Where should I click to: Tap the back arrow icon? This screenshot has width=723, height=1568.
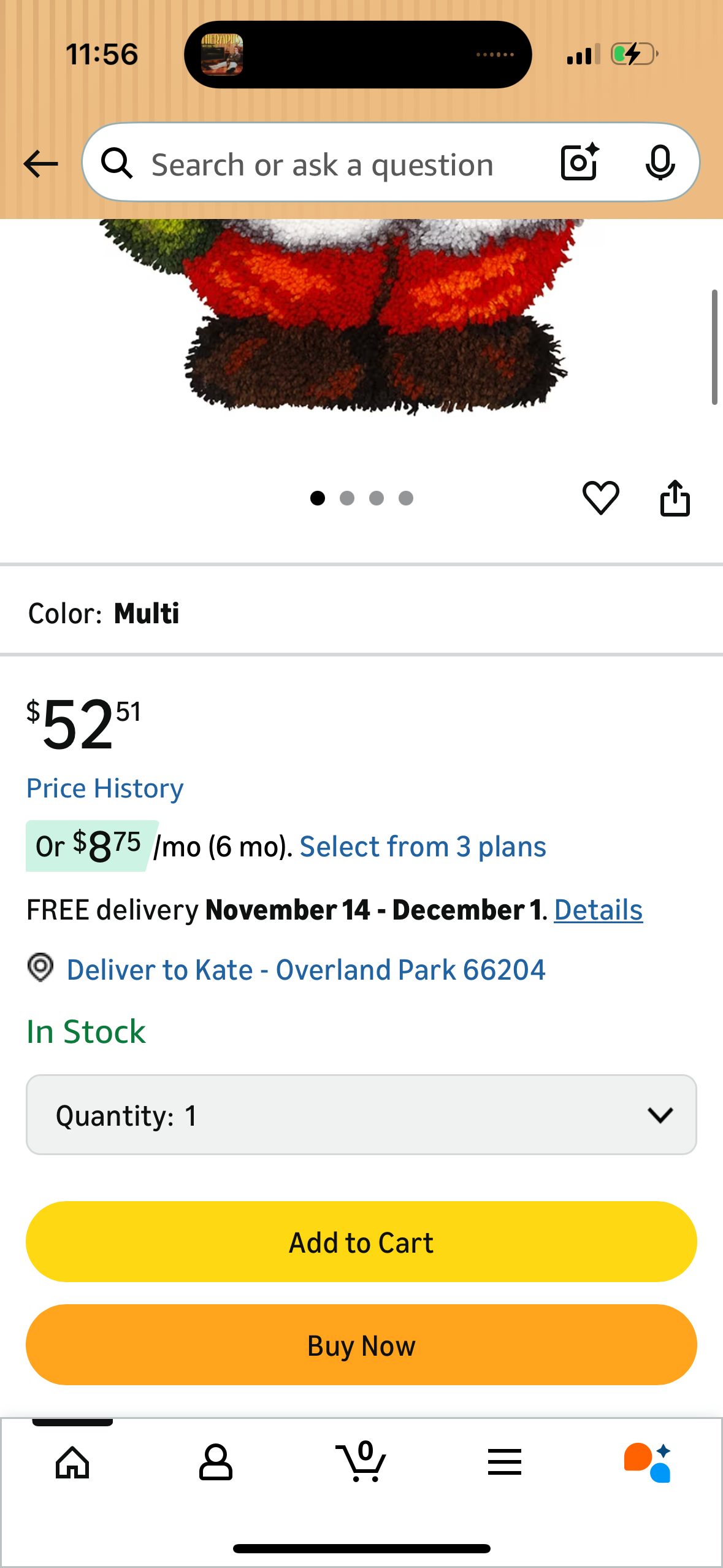point(40,164)
